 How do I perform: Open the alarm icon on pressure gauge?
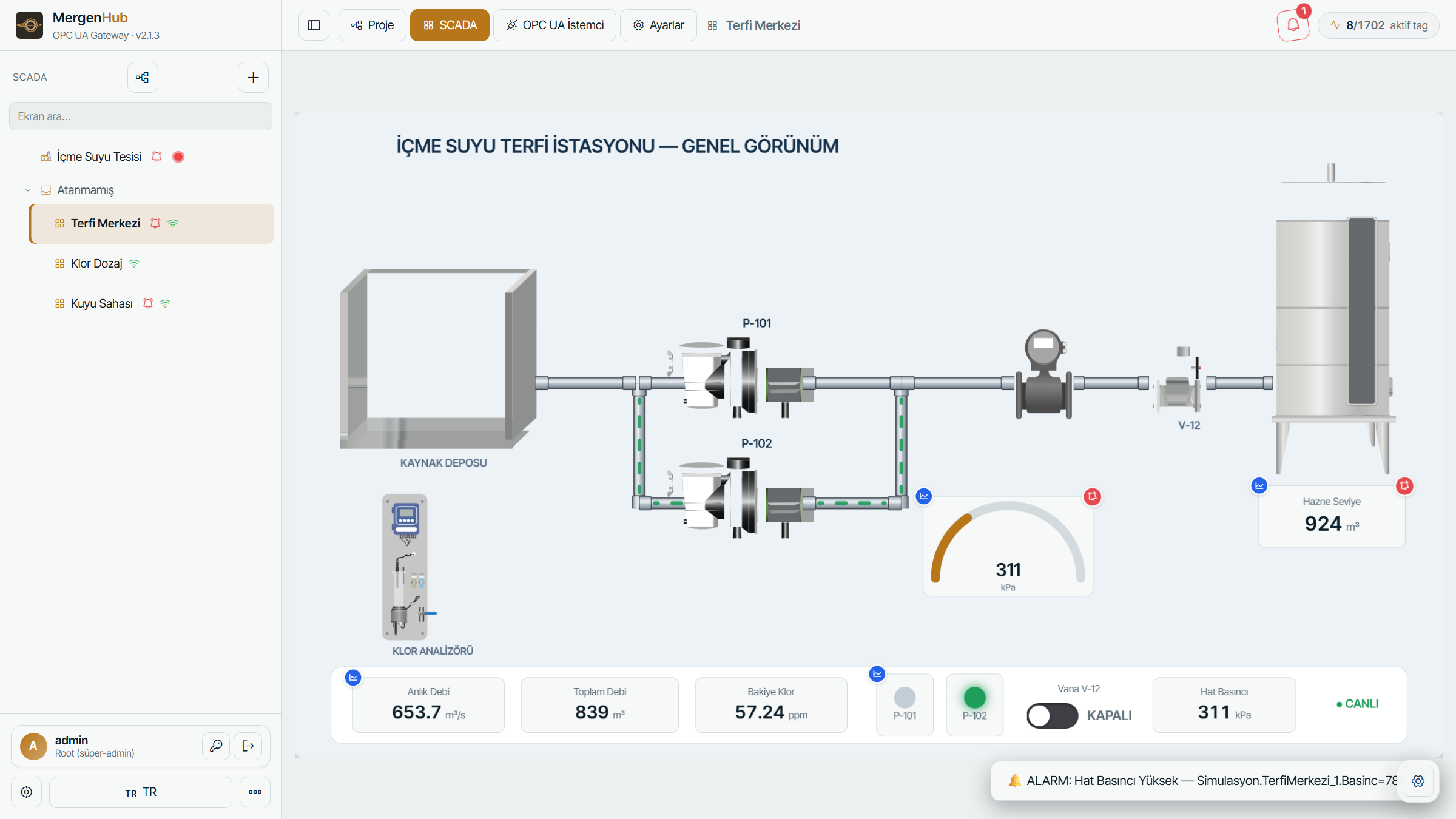pos(1092,497)
